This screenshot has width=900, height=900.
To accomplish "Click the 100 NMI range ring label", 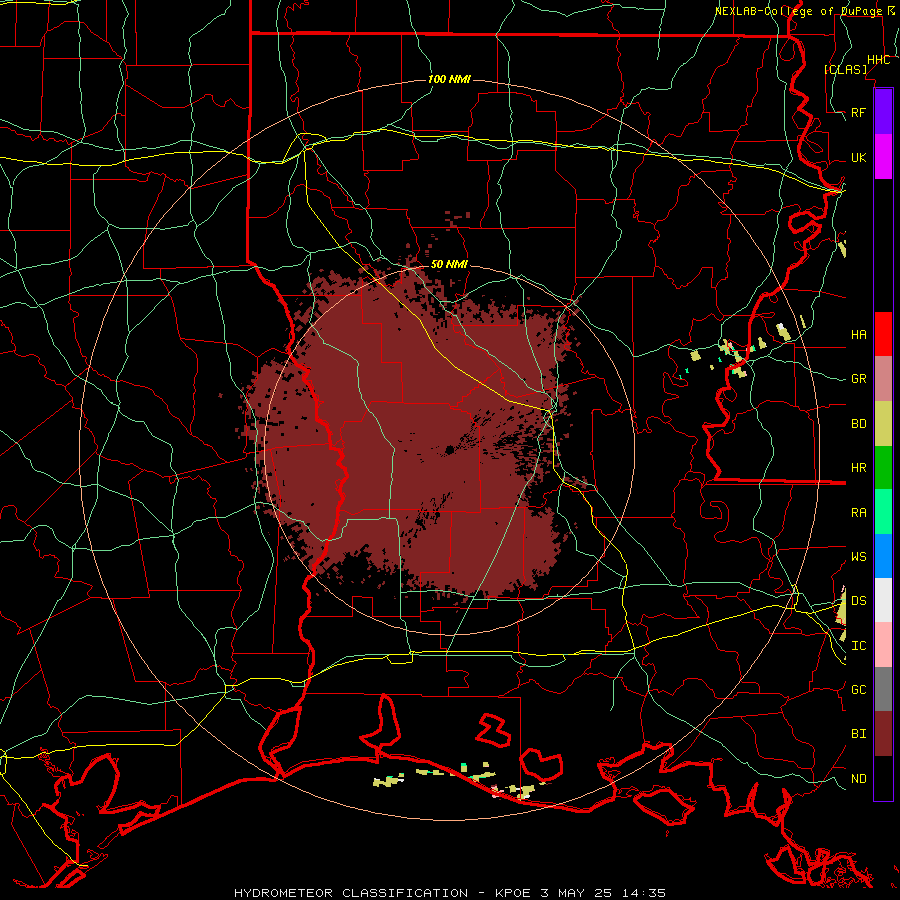I will (449, 79).
